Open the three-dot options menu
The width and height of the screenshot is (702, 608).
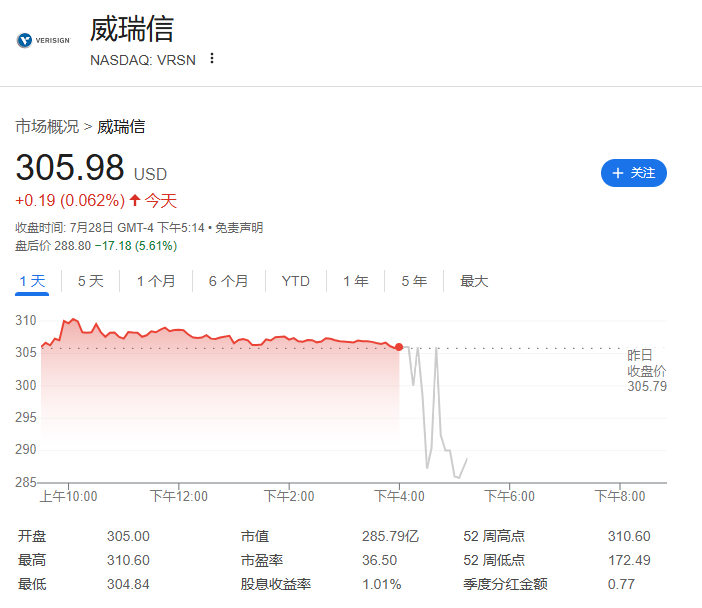click(212, 59)
